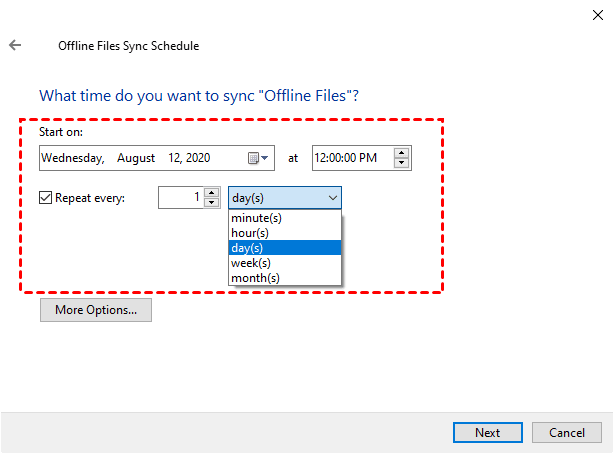Screen dimensions: 614x454
Task: Open More Options
Action: point(96,310)
